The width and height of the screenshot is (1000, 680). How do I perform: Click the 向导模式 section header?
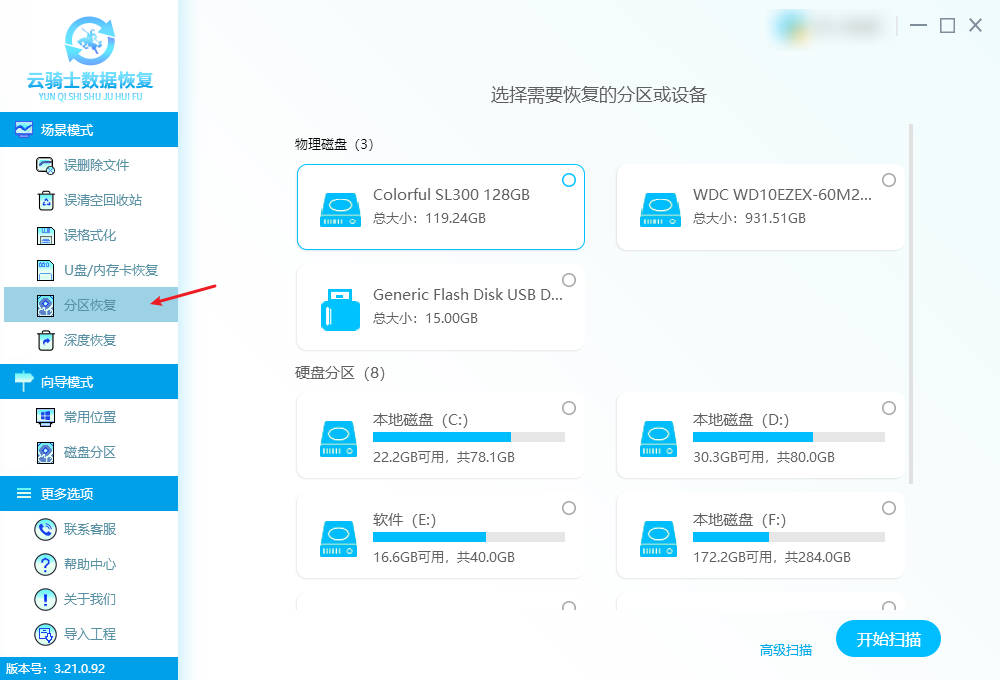click(89, 381)
